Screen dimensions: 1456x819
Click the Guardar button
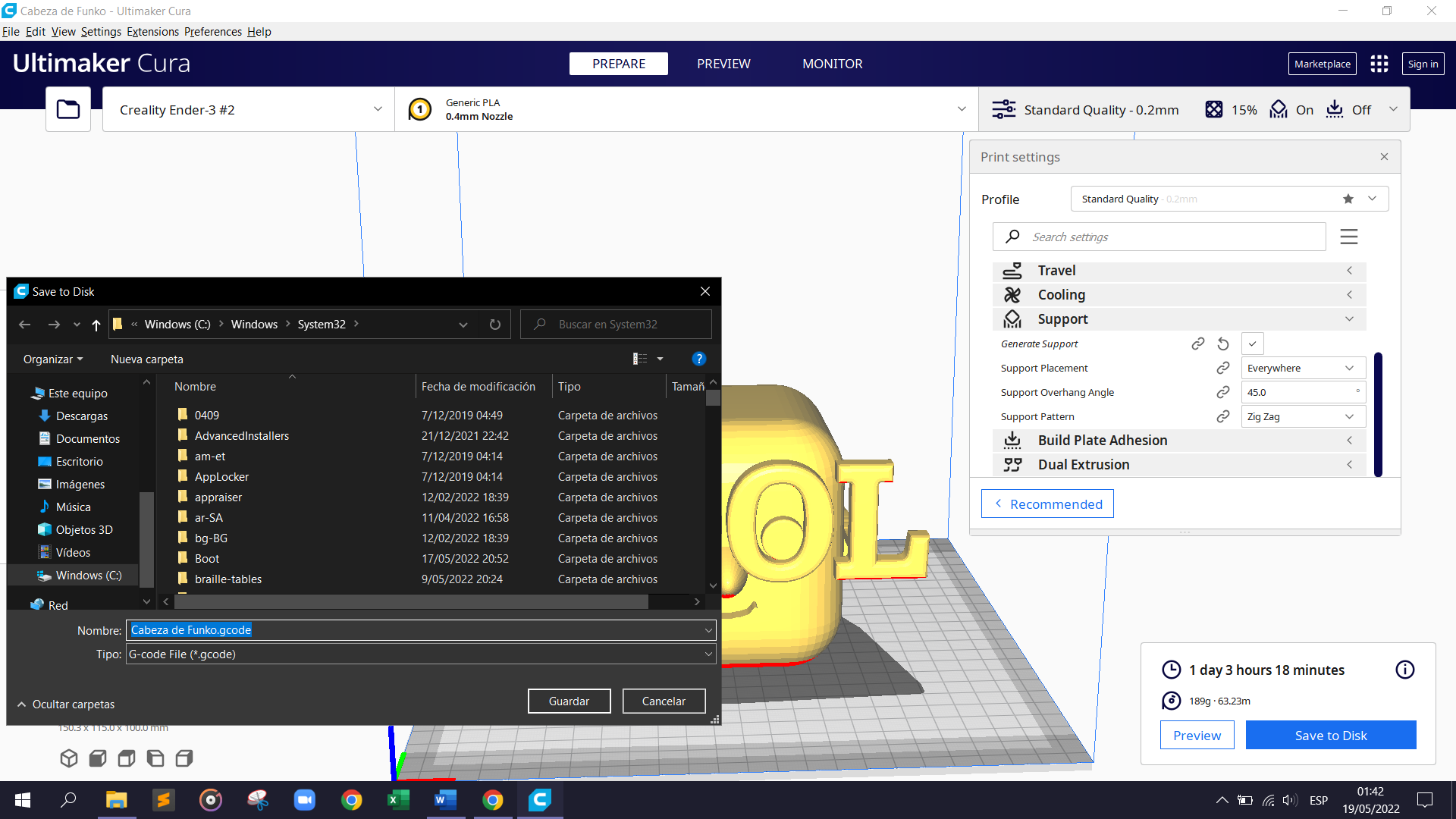569,701
